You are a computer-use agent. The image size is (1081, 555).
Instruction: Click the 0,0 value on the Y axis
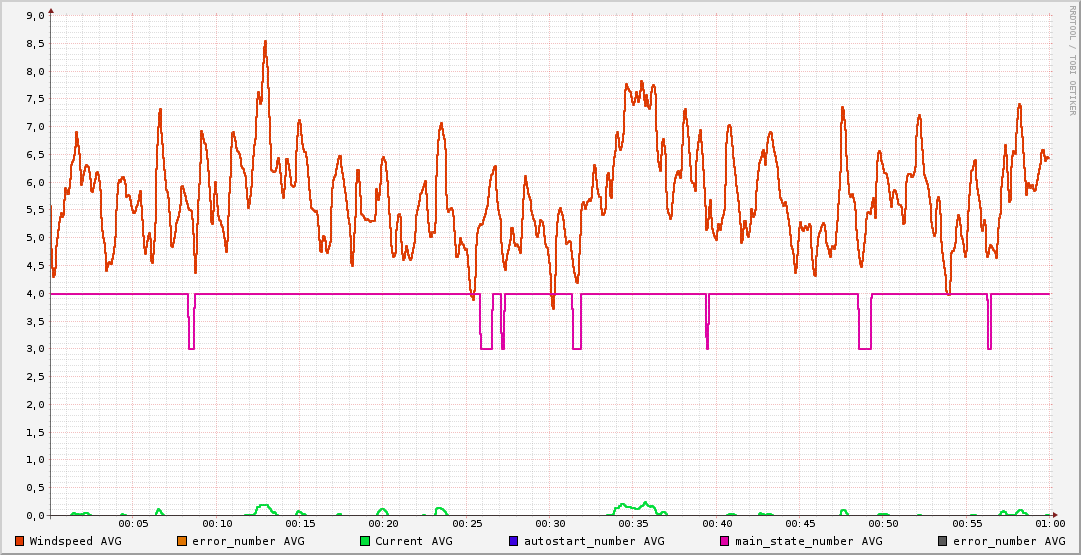click(x=33, y=516)
